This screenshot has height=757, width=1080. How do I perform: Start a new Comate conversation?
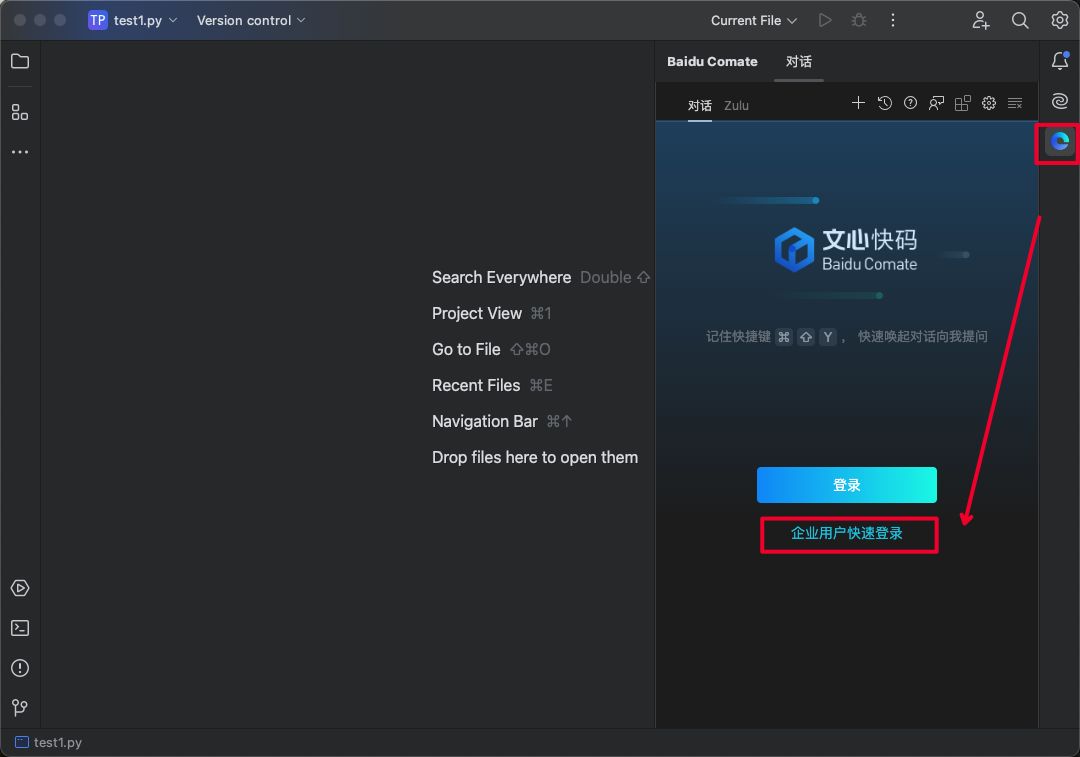[x=858, y=103]
